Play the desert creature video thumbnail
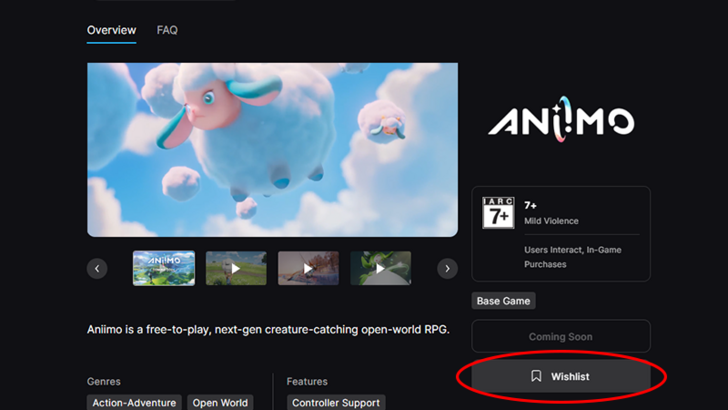The height and width of the screenshot is (410, 728). 308,268
